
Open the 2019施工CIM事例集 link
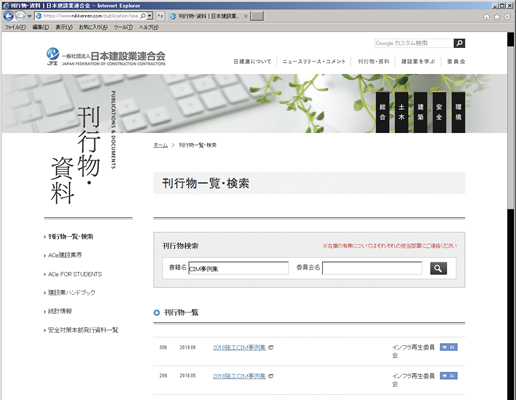pyautogui.click(x=239, y=347)
